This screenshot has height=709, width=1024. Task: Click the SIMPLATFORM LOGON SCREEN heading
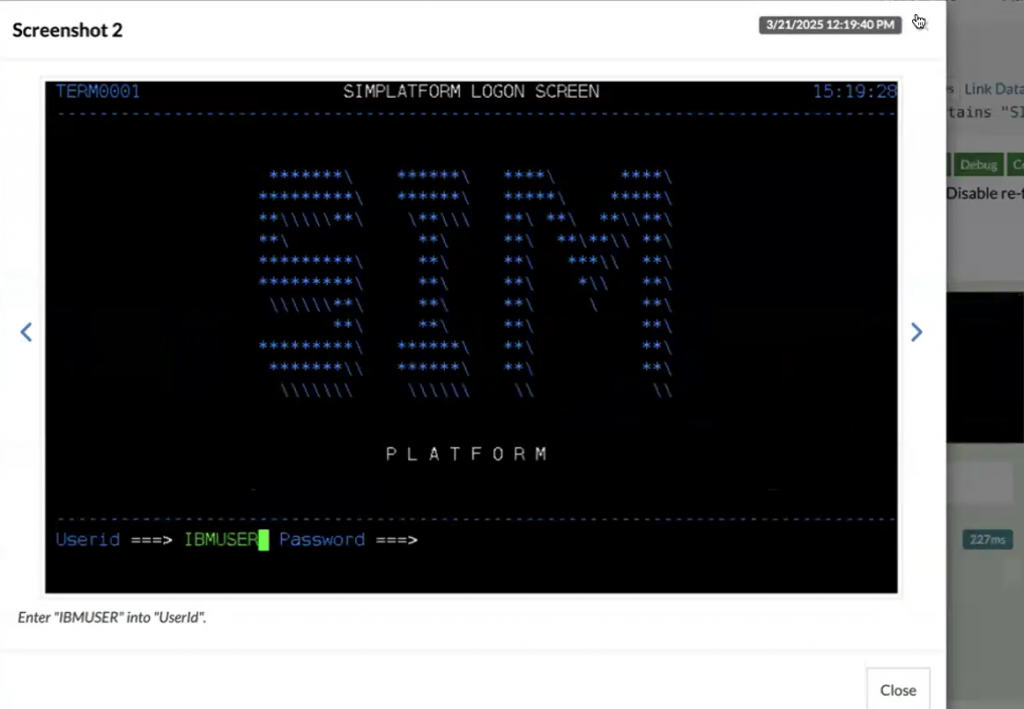tap(471, 92)
